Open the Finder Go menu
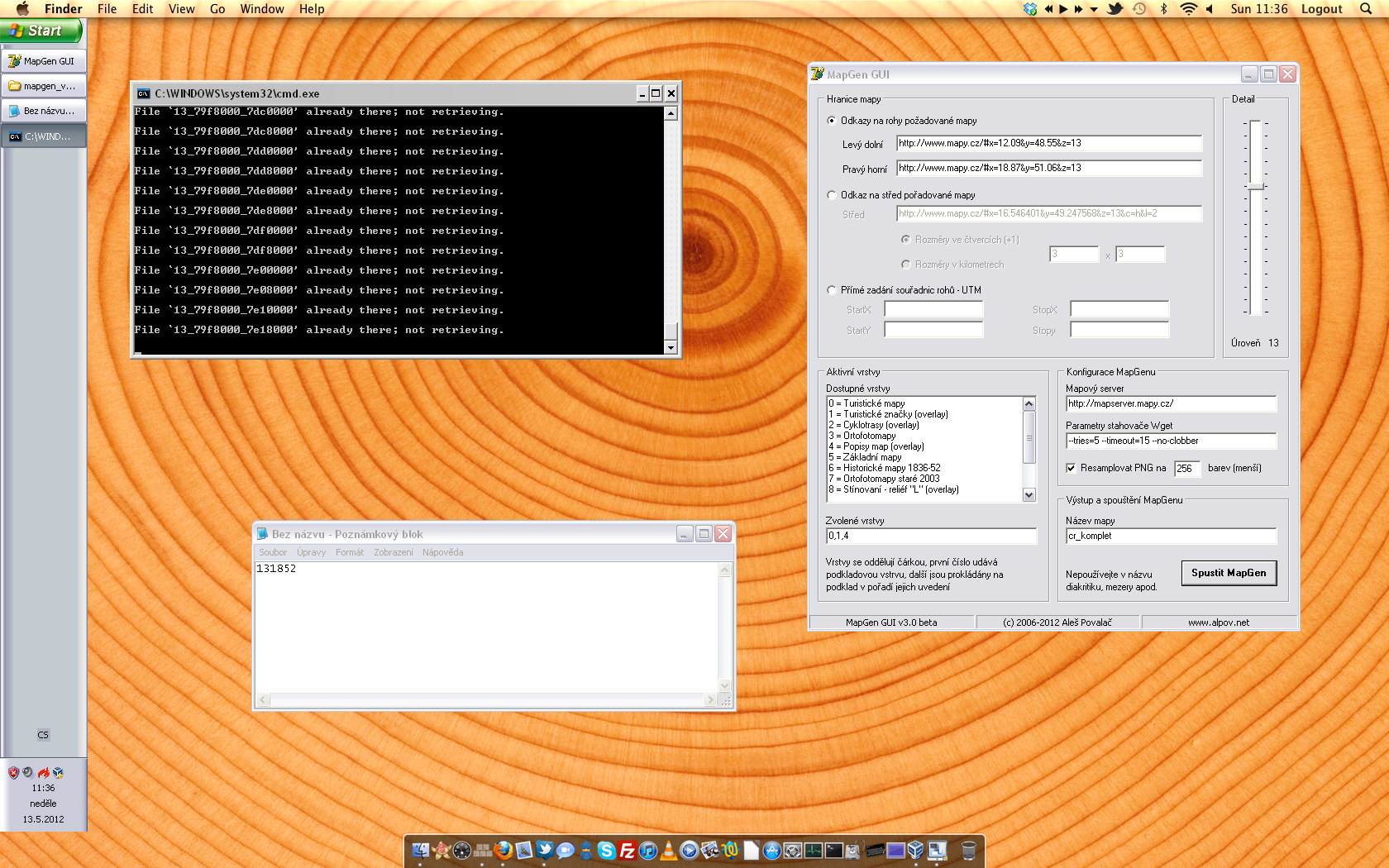Screen dimensions: 1389x868 point(217,9)
